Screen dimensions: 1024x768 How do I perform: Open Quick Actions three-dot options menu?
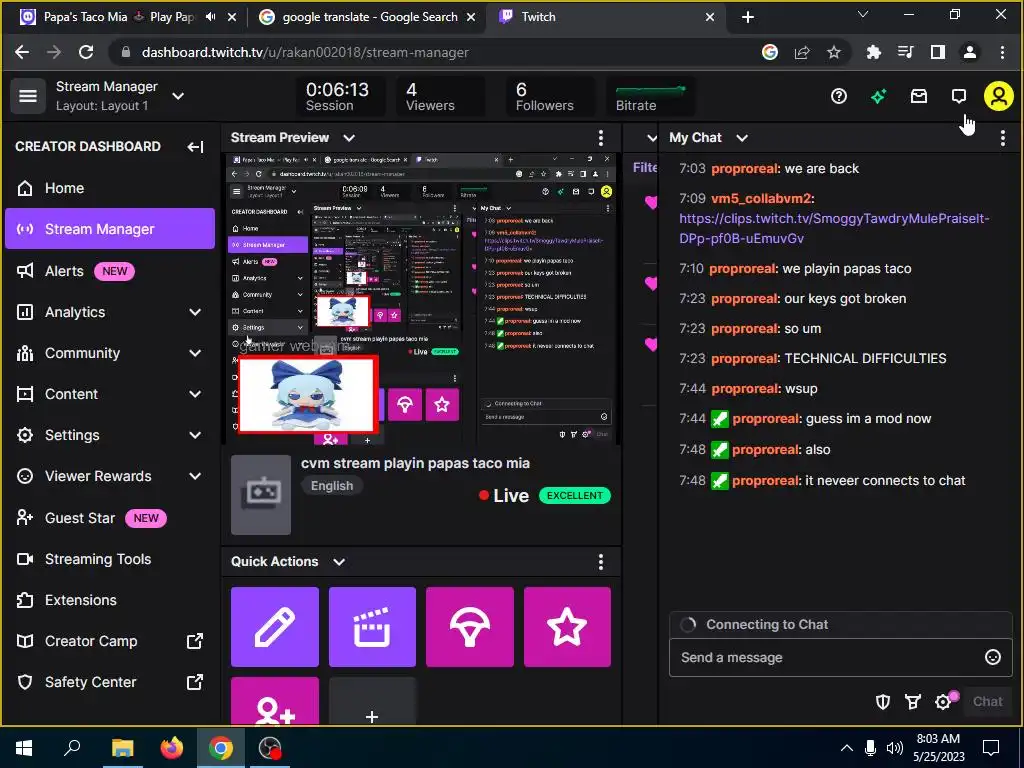tap(600, 562)
